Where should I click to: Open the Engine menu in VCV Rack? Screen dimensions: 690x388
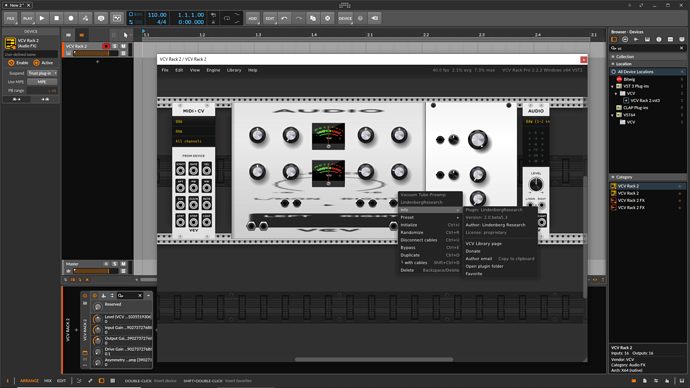(x=213, y=70)
